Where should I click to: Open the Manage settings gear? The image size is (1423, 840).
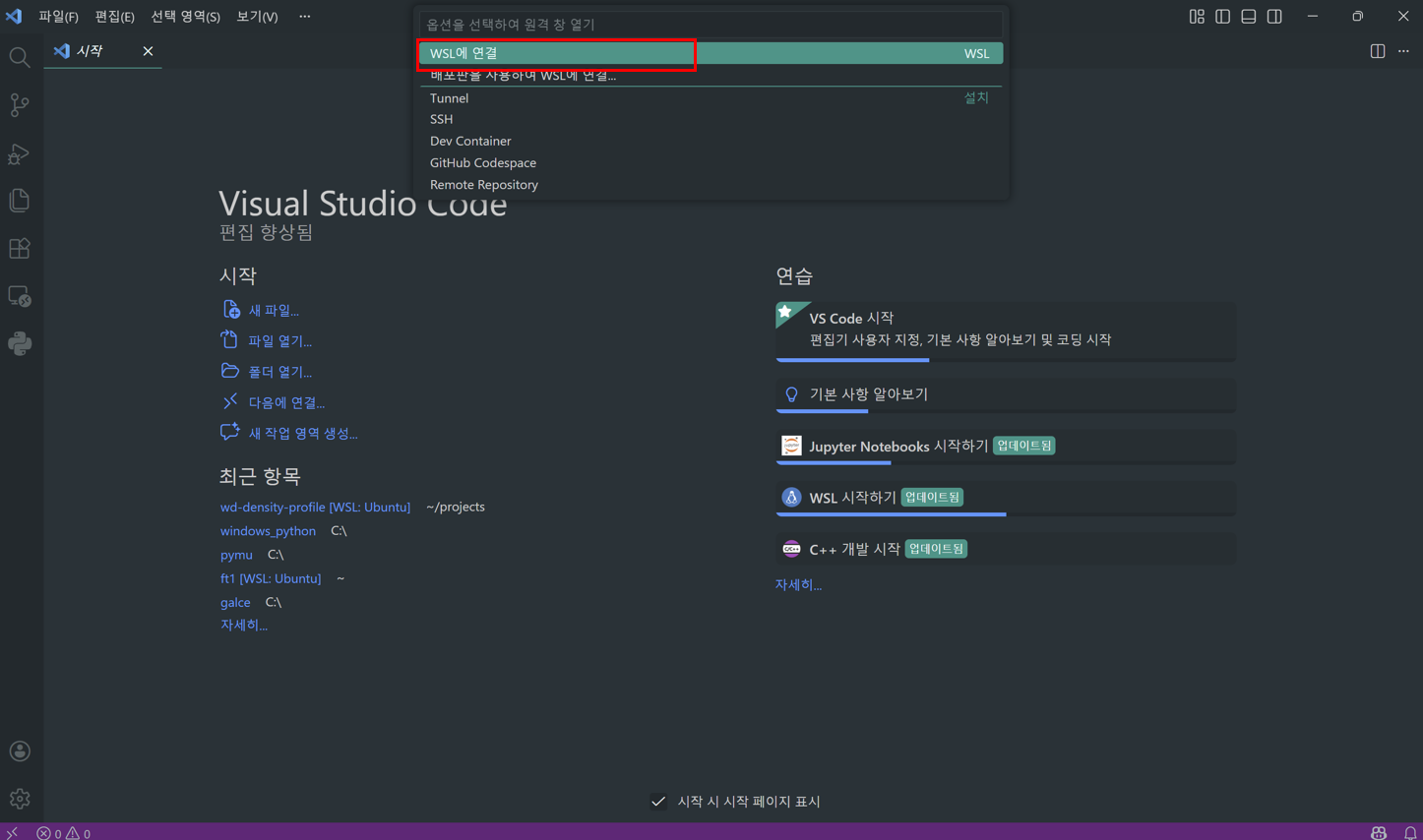pos(20,799)
